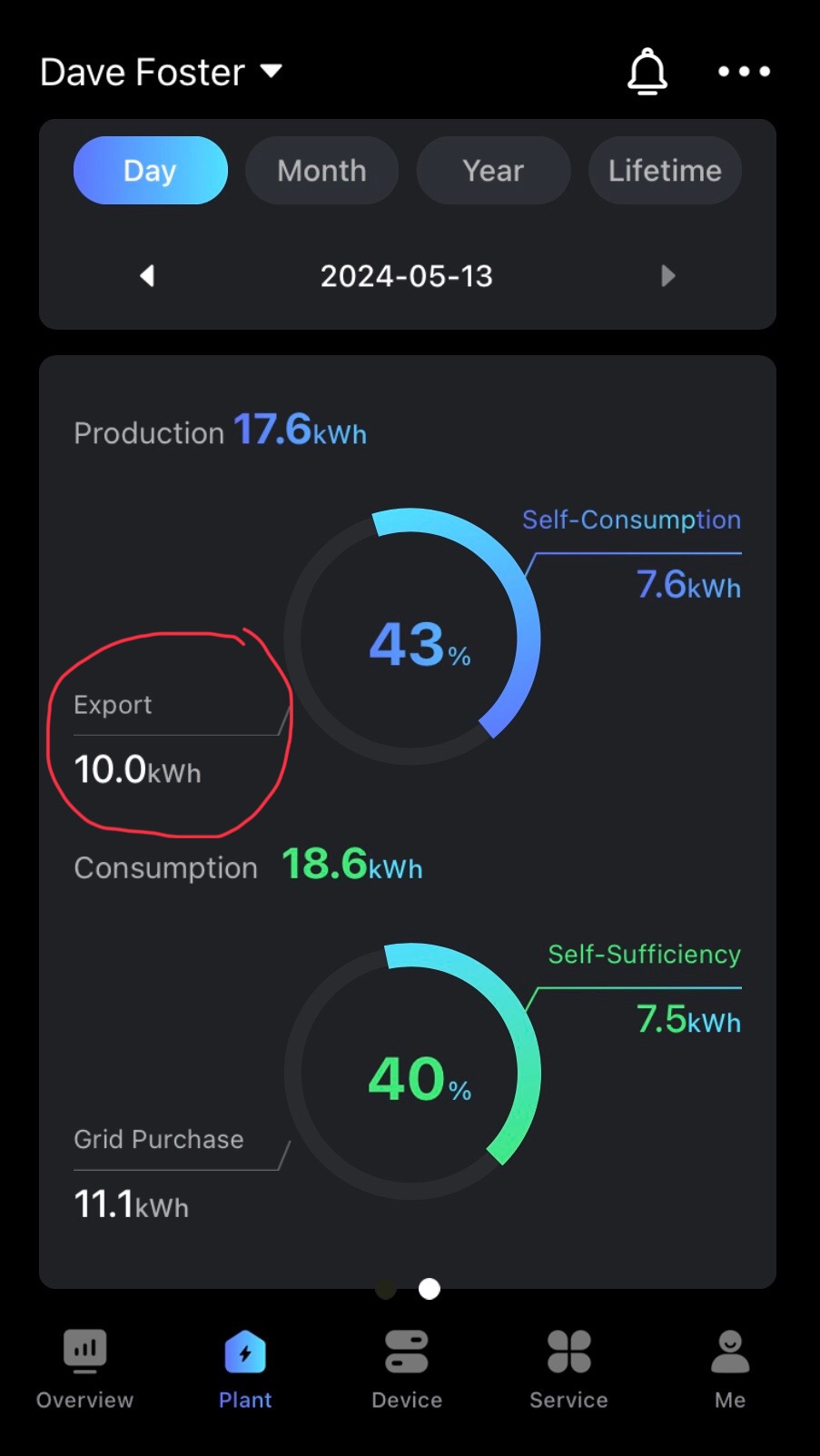Open the Device icon in bottom bar
This screenshot has height=1456, width=820.
pos(406,1352)
